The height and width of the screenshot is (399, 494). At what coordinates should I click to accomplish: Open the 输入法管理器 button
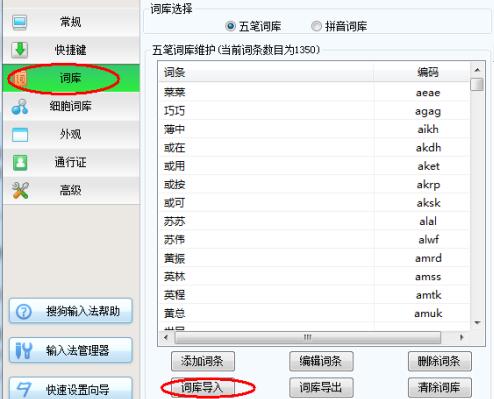tap(71, 351)
